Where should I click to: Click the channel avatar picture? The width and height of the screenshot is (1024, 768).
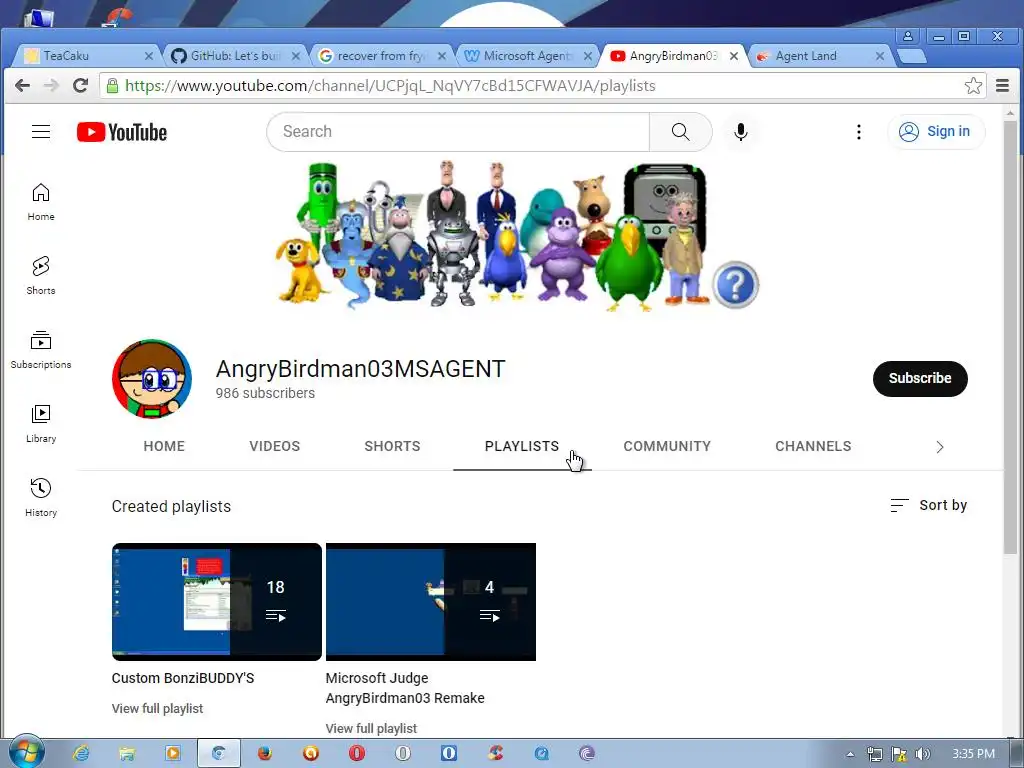coord(152,379)
